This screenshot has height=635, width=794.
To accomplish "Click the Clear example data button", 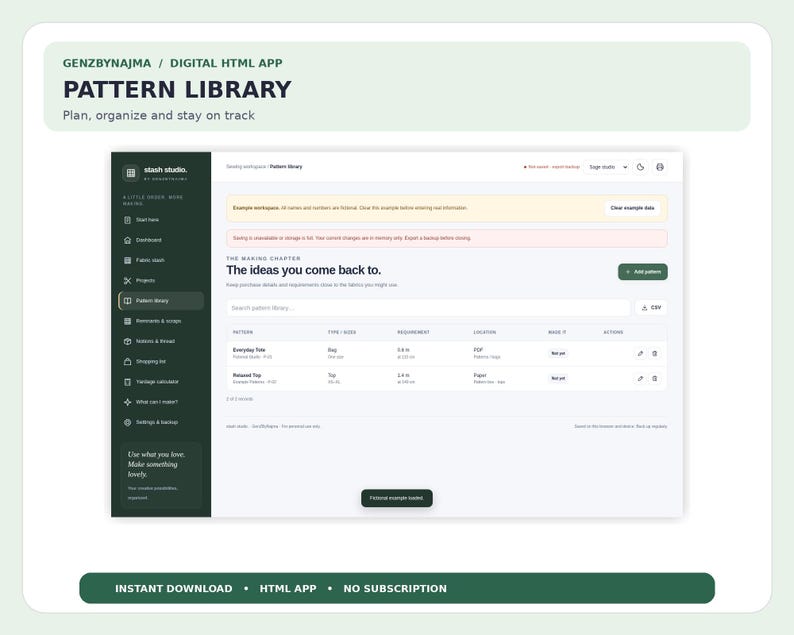I will click(x=632, y=208).
